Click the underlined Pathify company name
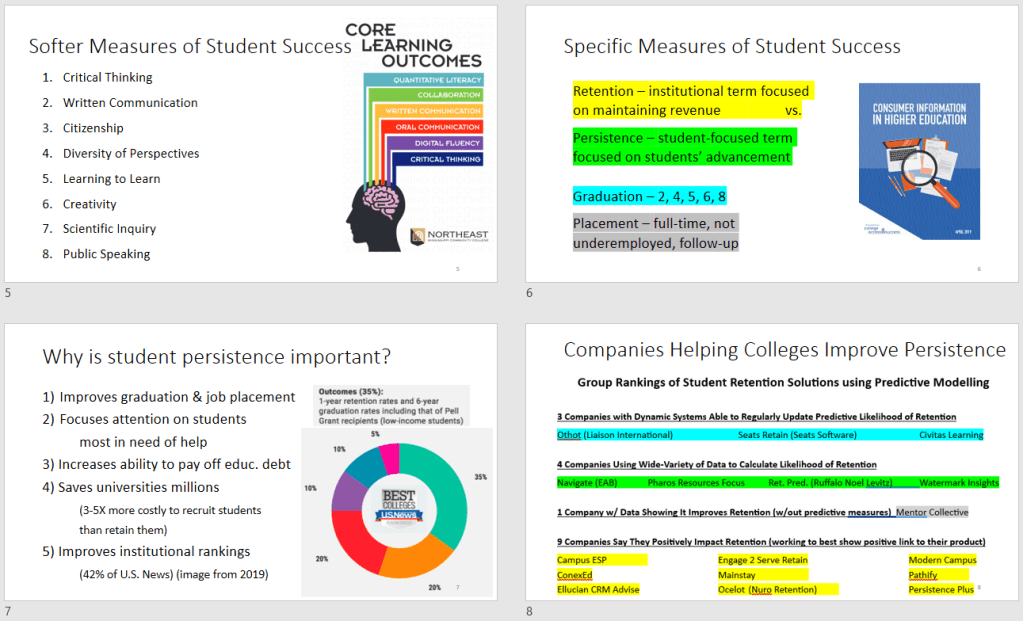 pyautogui.click(x=922, y=575)
